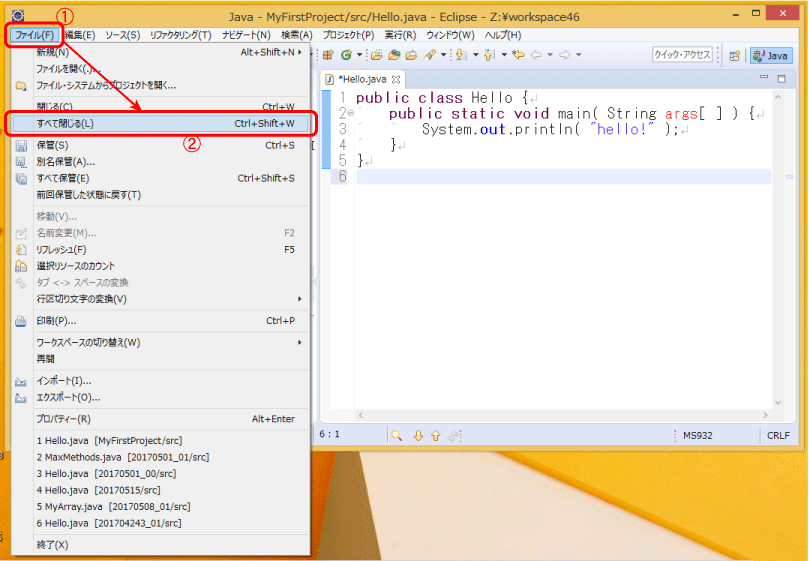Open Forward history dropdown arrow

[x=578, y=55]
